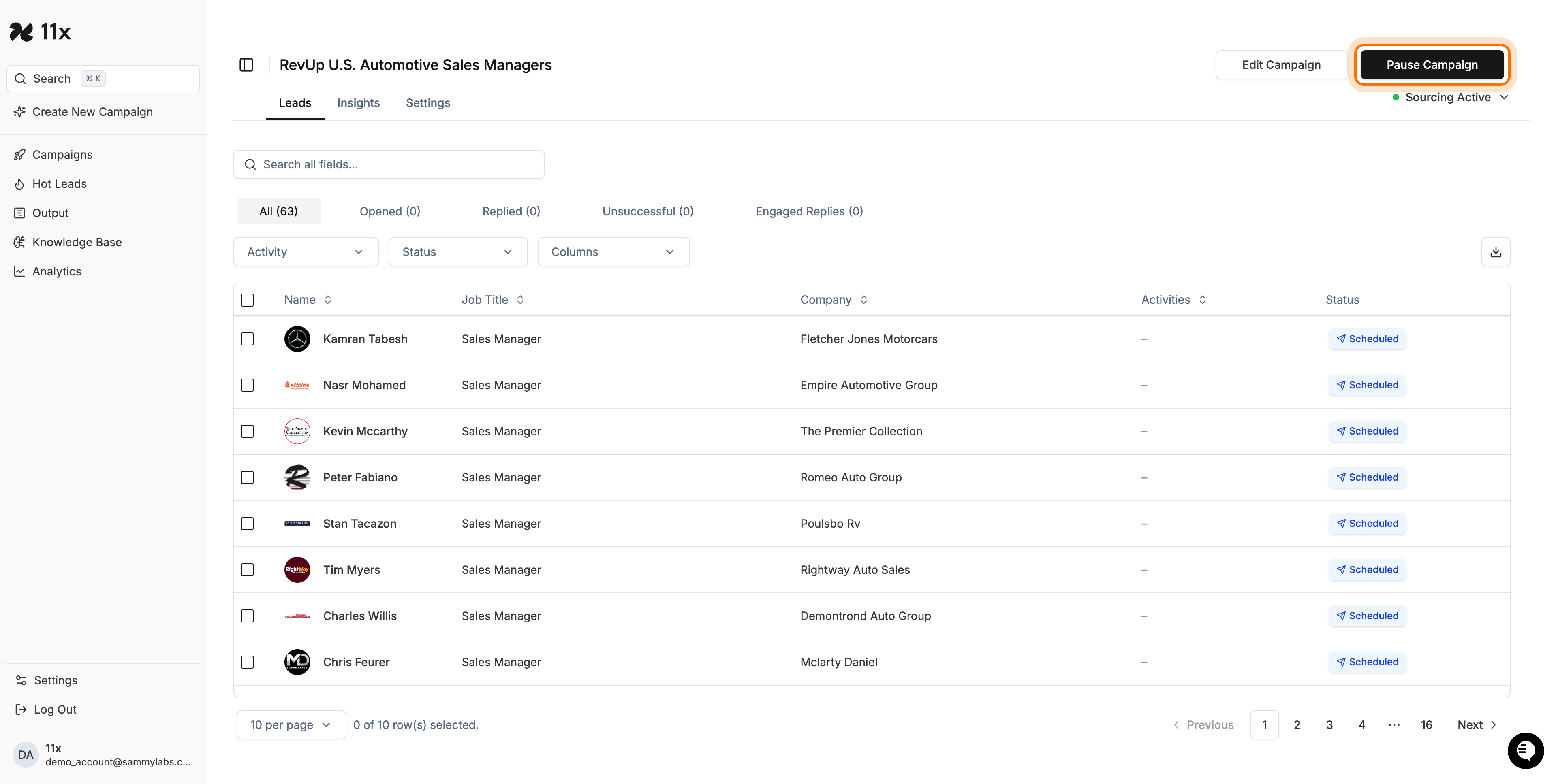
Task: Toggle the select-all rows checkbox
Action: click(x=247, y=300)
